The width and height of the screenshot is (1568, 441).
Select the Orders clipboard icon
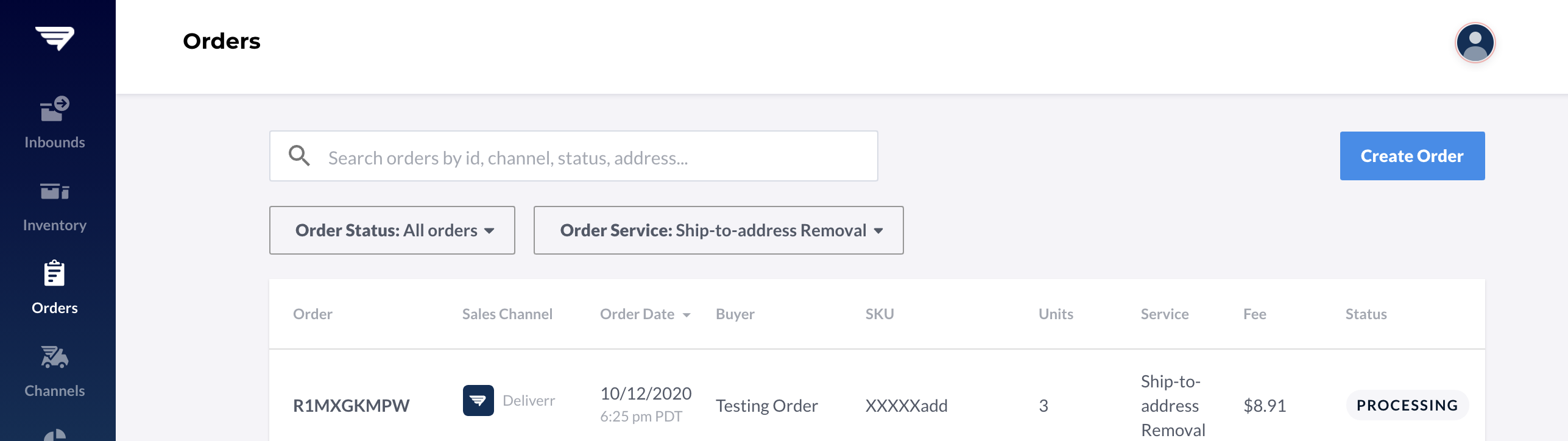[x=54, y=273]
